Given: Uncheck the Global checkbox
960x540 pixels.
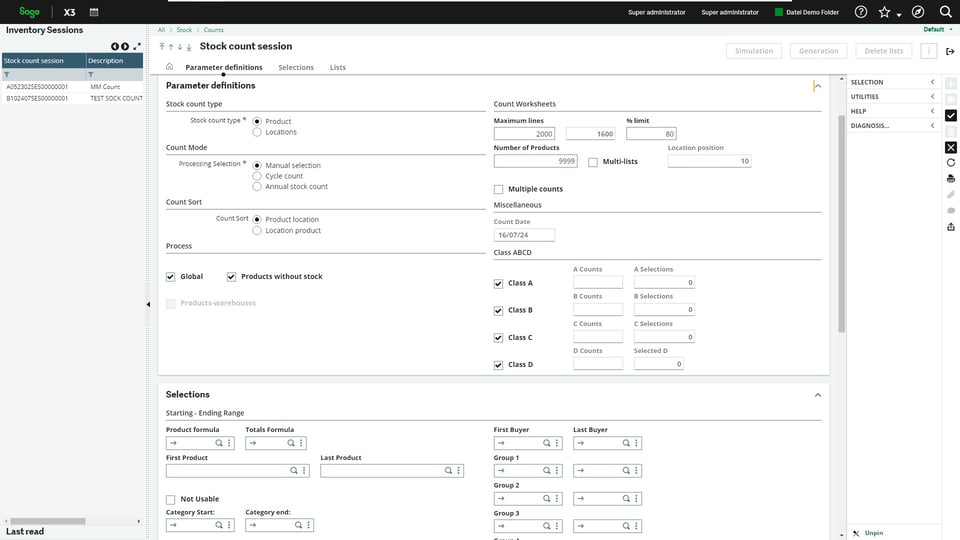Looking at the screenshot, I should [x=170, y=277].
